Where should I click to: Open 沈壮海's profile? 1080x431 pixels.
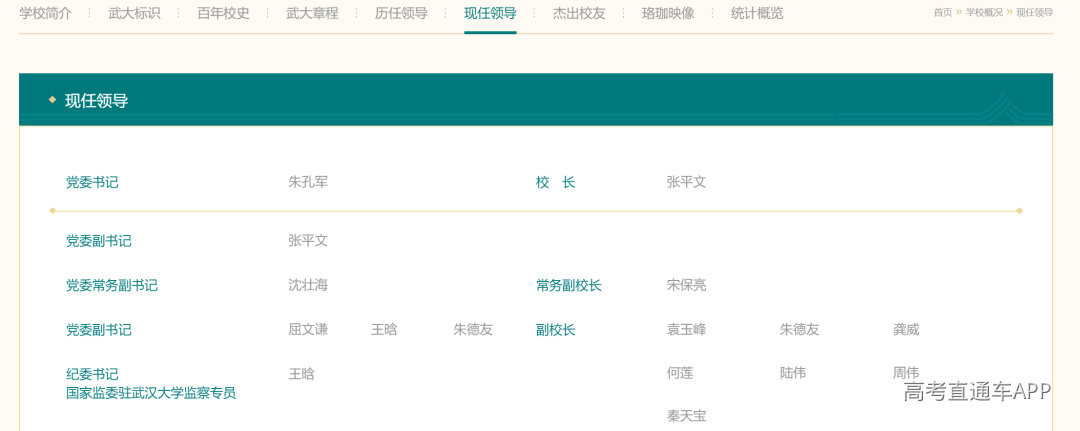(308, 285)
